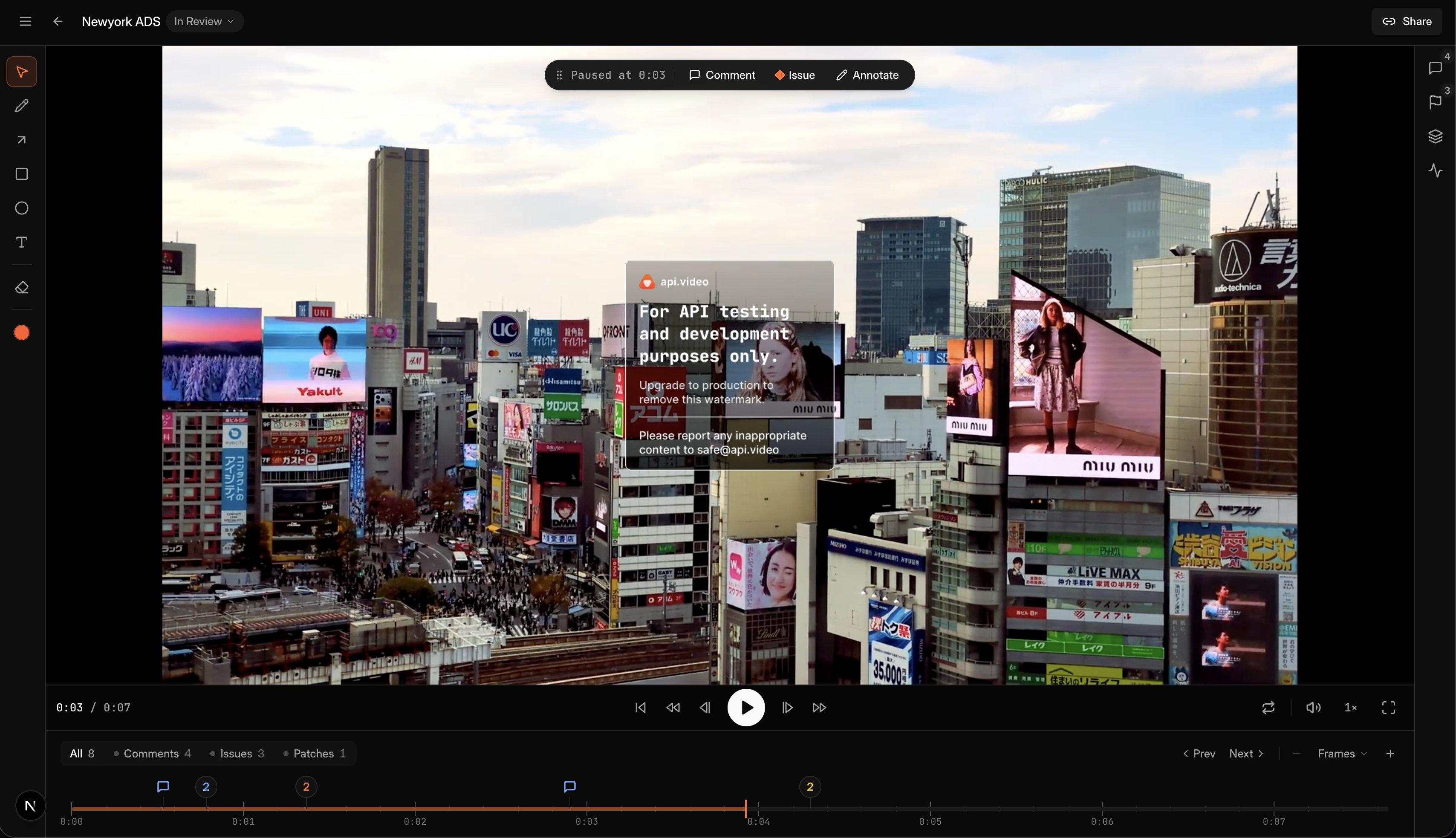Step back one frame
Image resolution: width=1456 pixels, height=838 pixels.
point(705,707)
